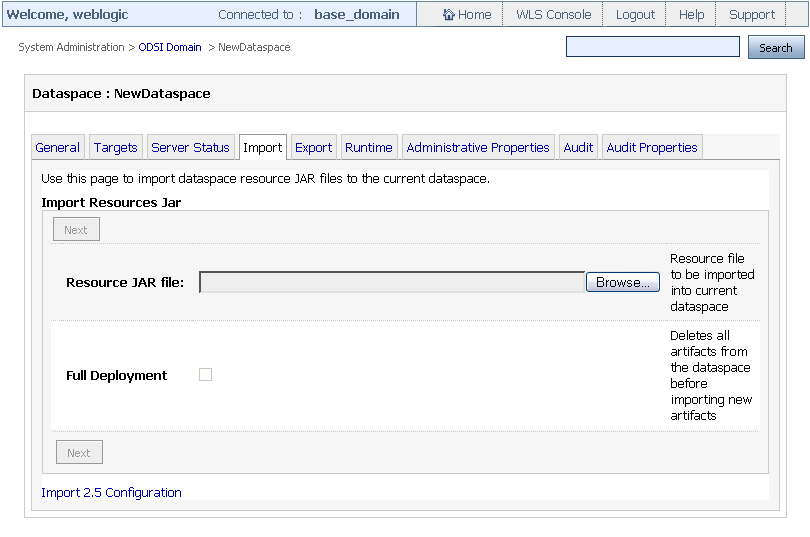810x537 pixels.
Task: Open the Runtime tab
Action: (x=368, y=148)
